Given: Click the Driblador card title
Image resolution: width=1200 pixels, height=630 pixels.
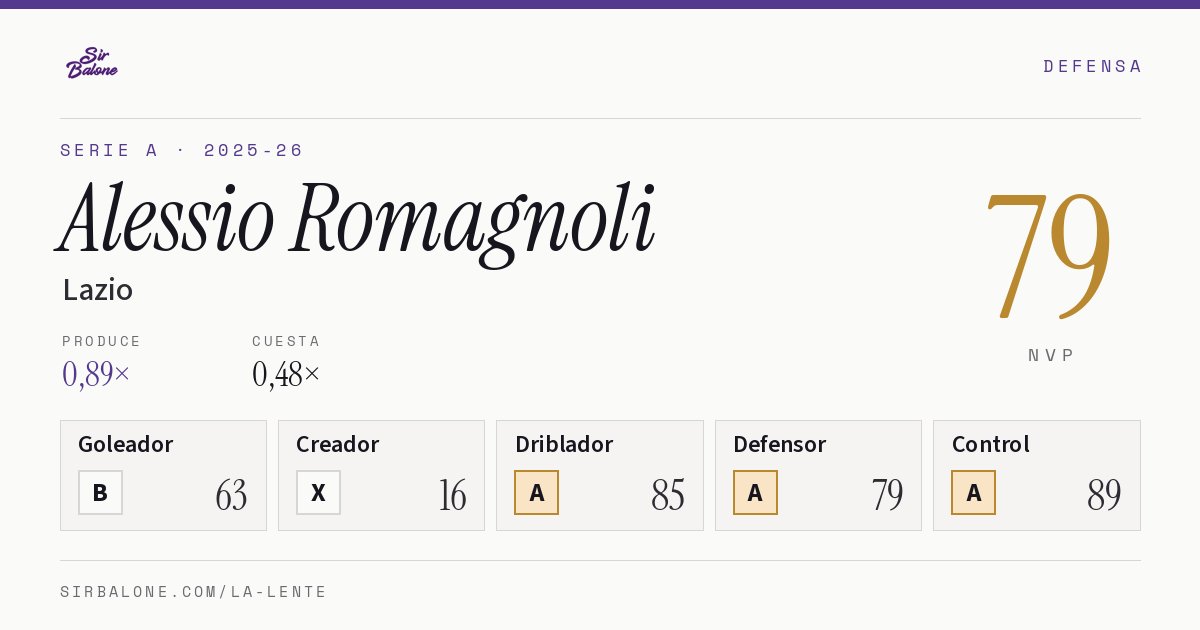Looking at the screenshot, I should pos(564,444).
